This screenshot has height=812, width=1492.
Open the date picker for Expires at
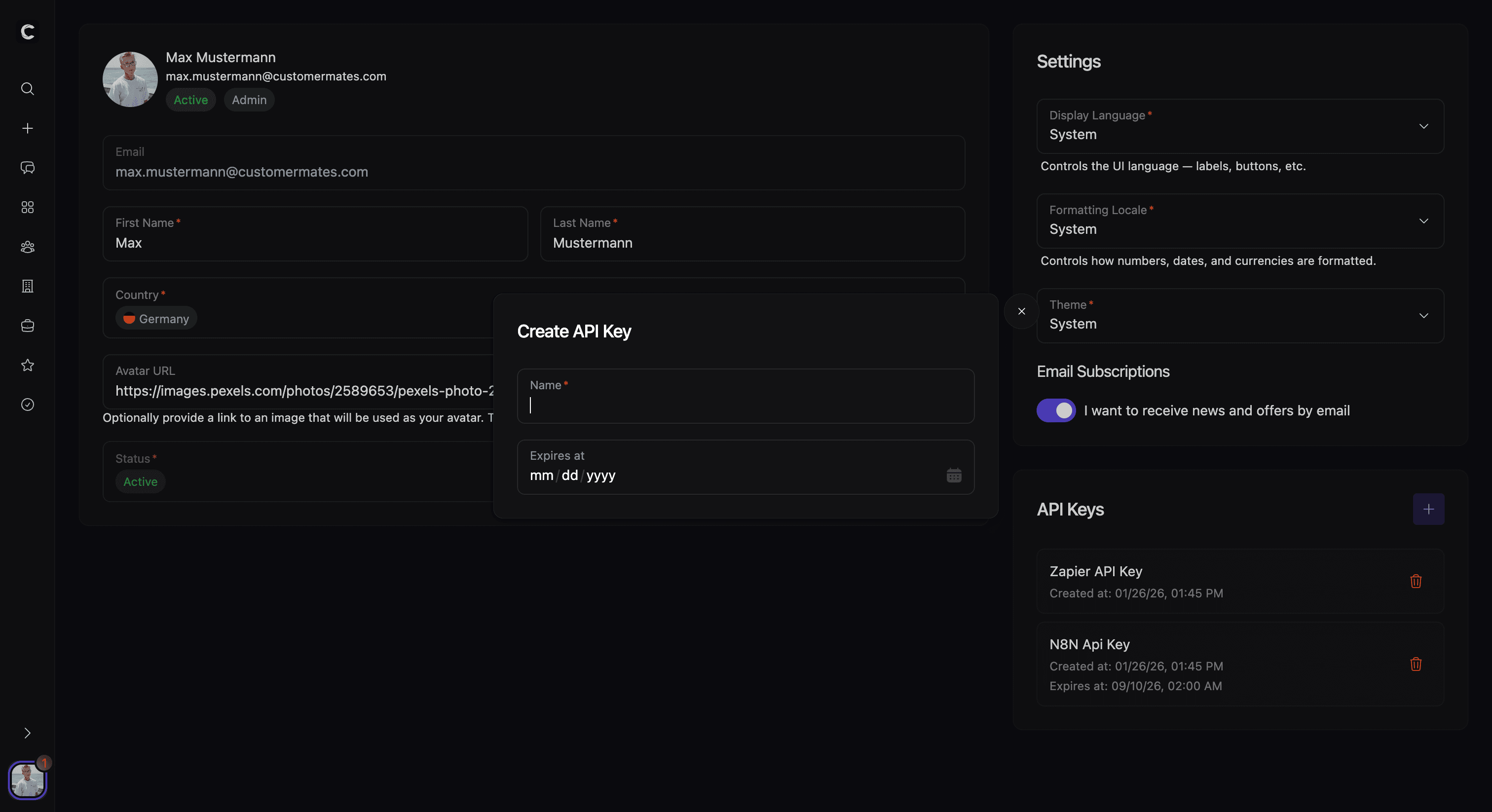(x=953, y=475)
